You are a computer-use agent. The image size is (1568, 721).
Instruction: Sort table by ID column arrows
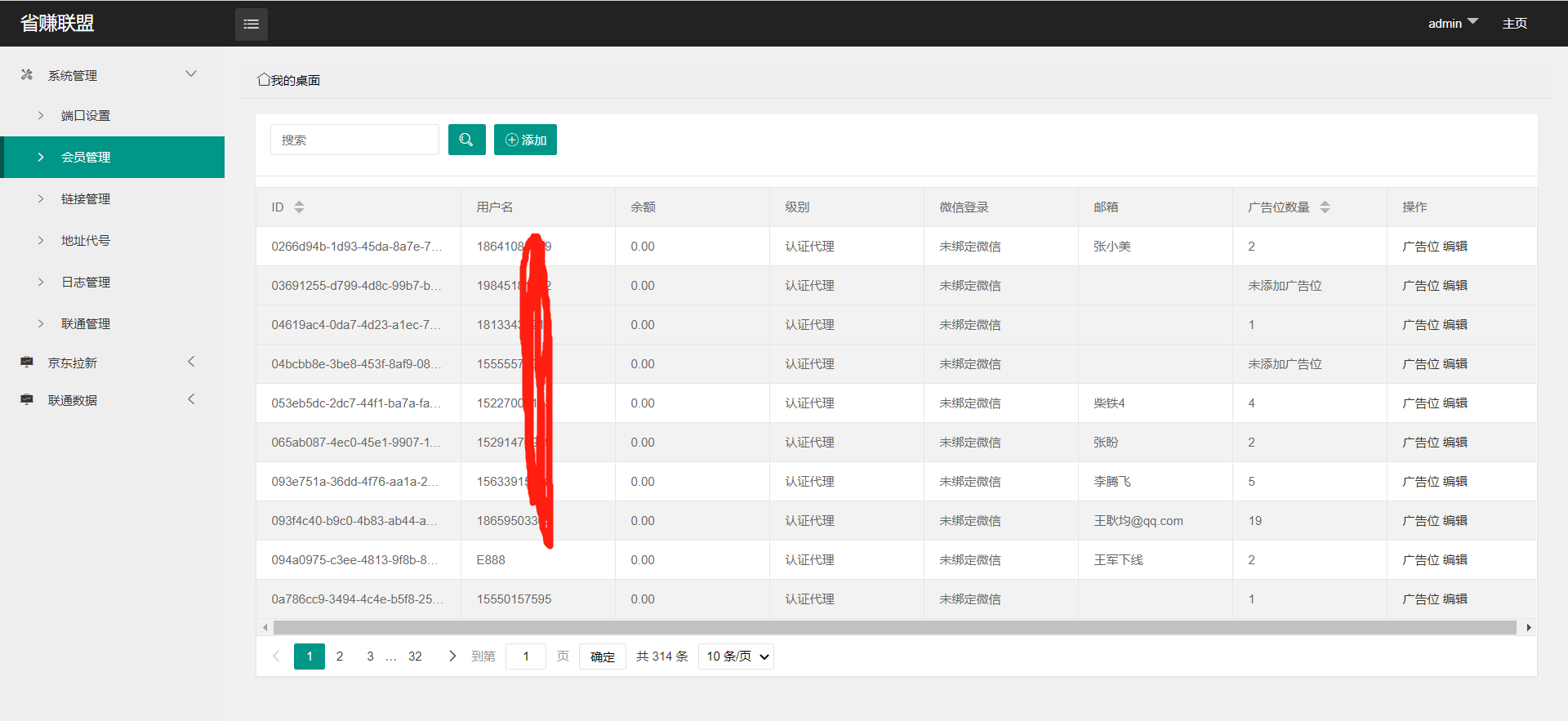click(299, 207)
